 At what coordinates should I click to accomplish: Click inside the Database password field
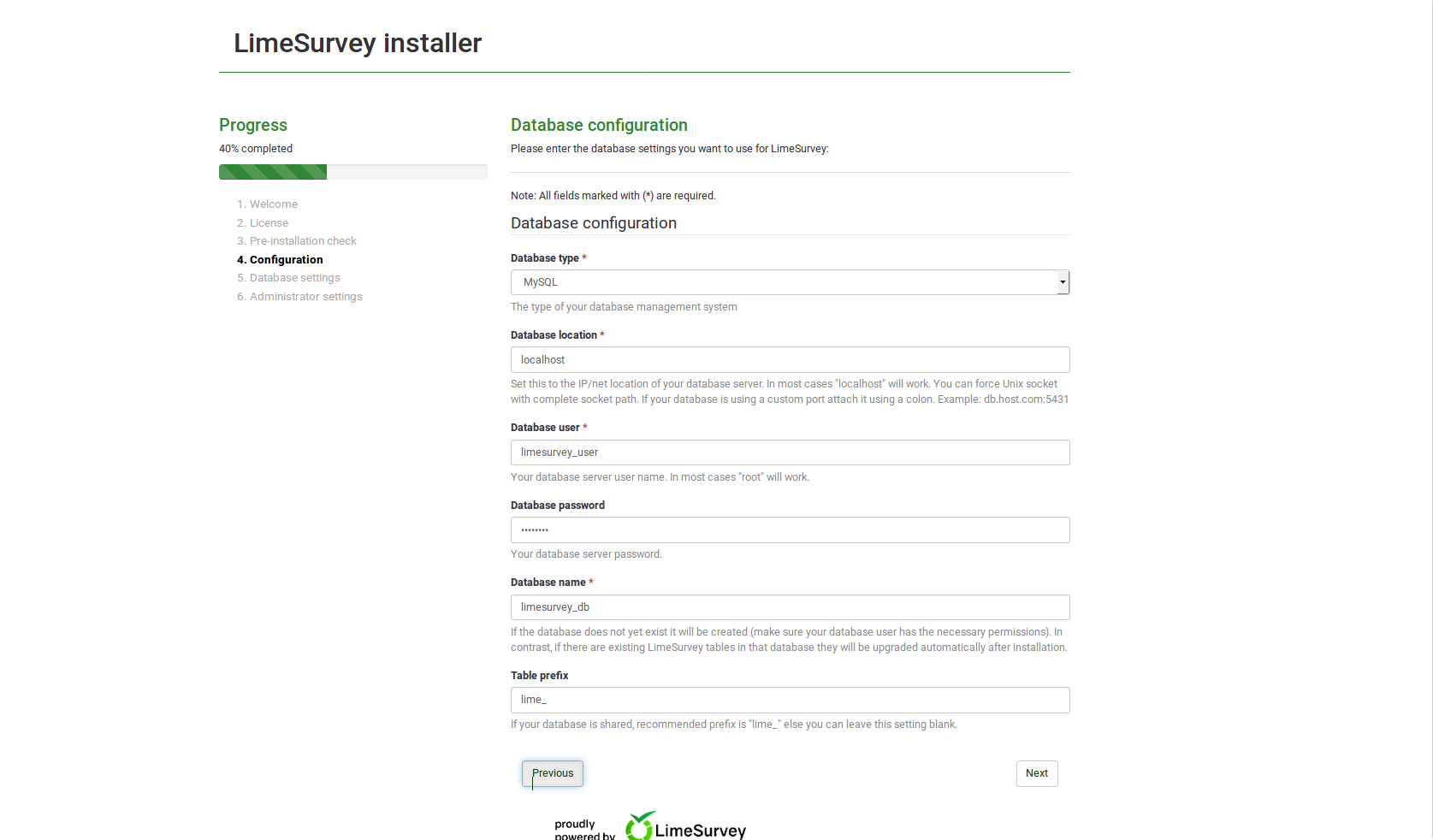click(790, 530)
